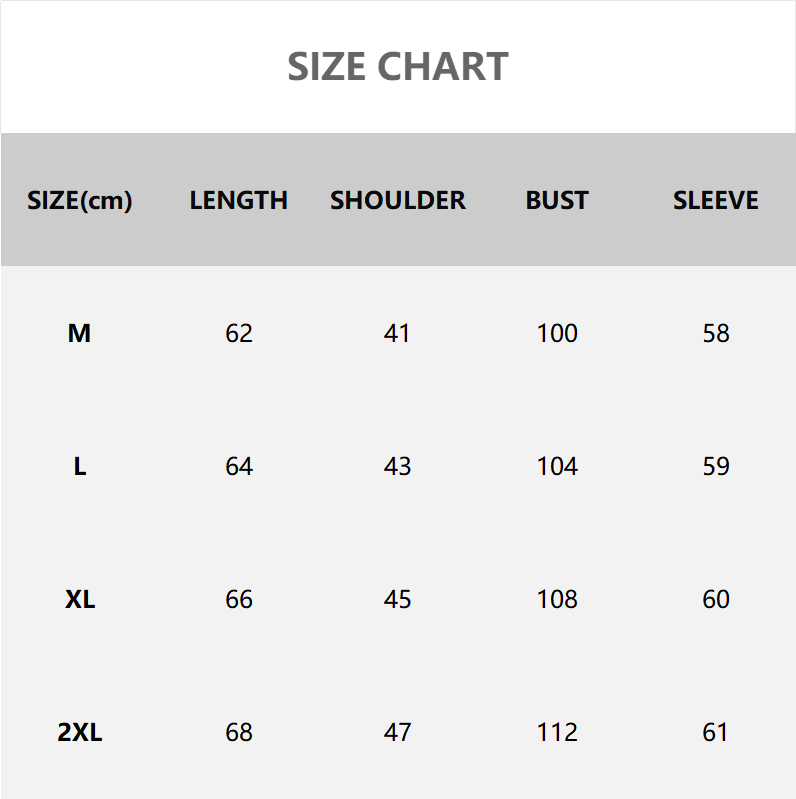Image resolution: width=796 pixels, height=799 pixels.
Task: Click length value 62 for size M
Action: [239, 333]
